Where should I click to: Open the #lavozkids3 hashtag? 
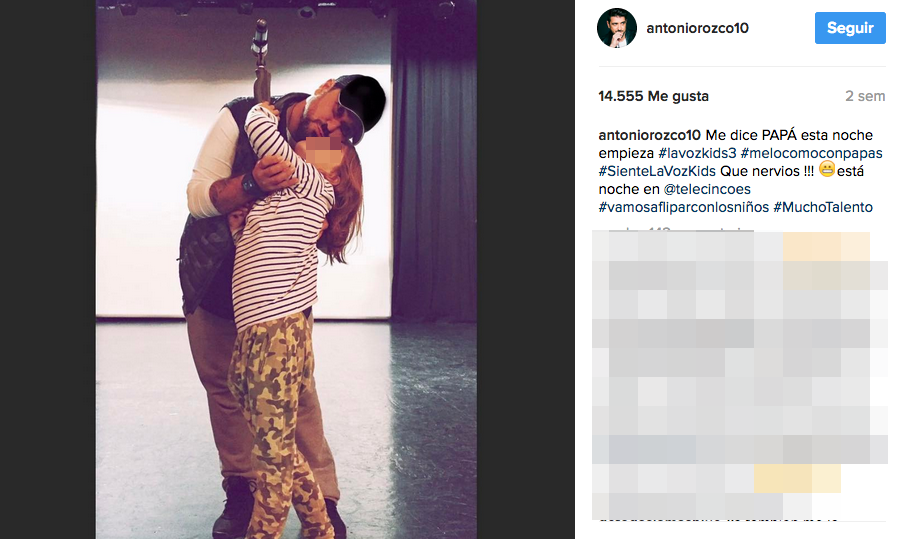click(x=697, y=153)
